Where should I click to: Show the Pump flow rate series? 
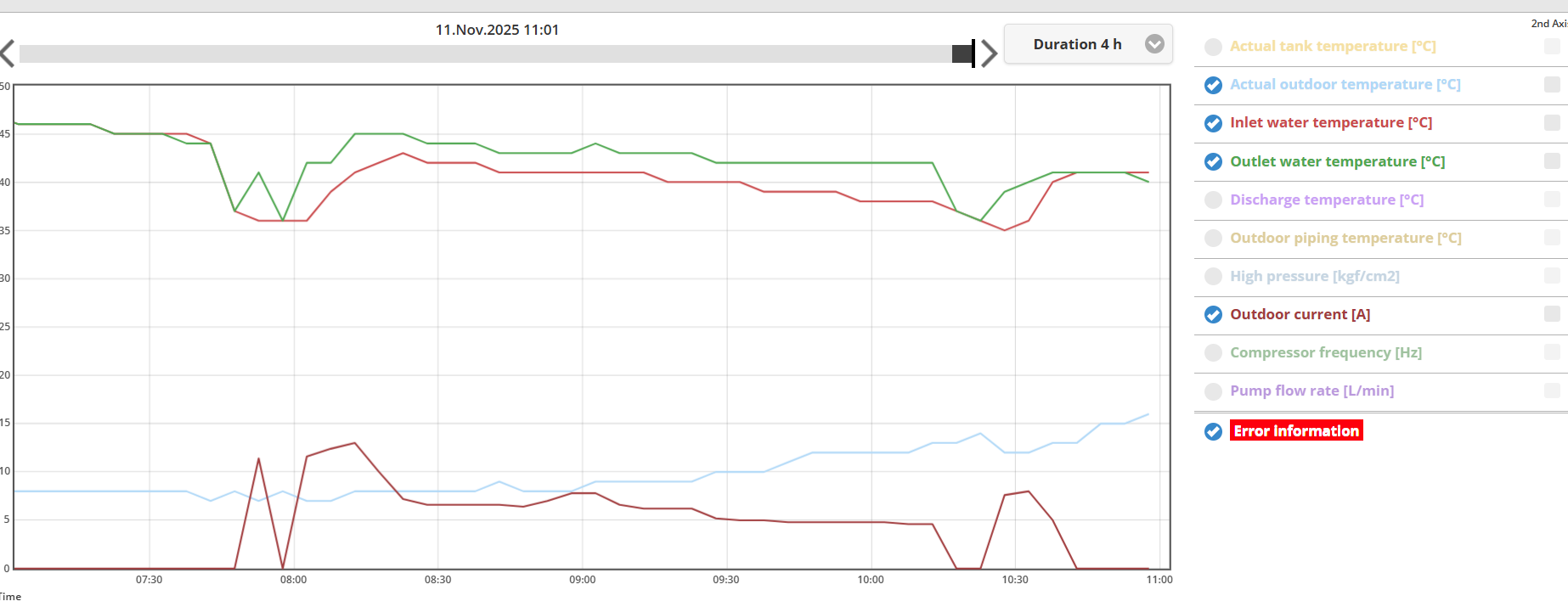pos(1213,391)
